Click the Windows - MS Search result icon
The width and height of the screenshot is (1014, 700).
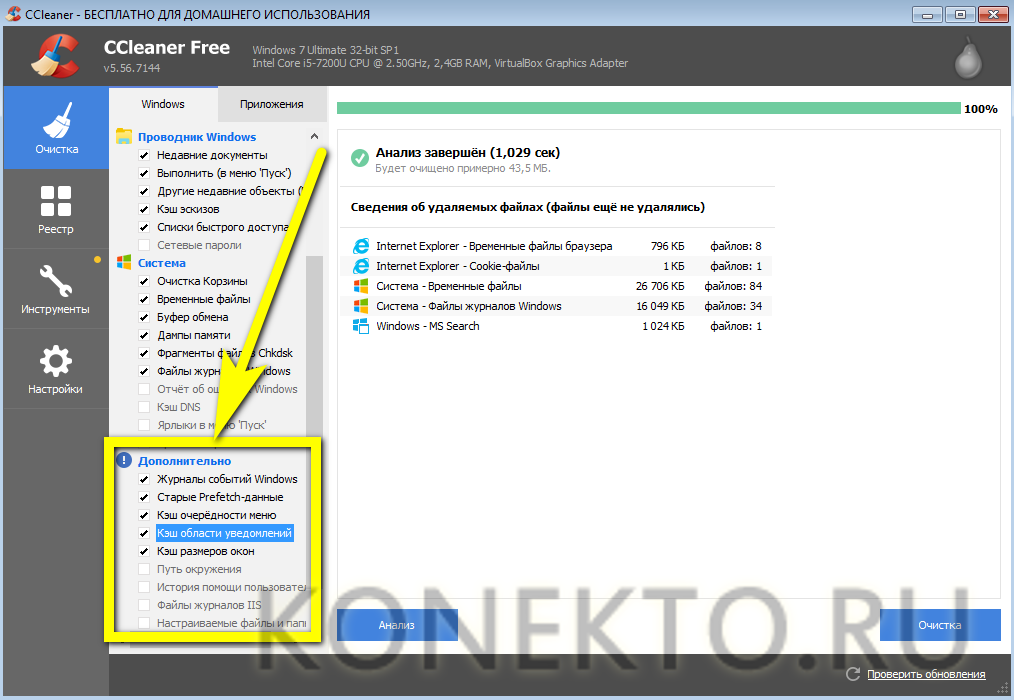(x=361, y=326)
